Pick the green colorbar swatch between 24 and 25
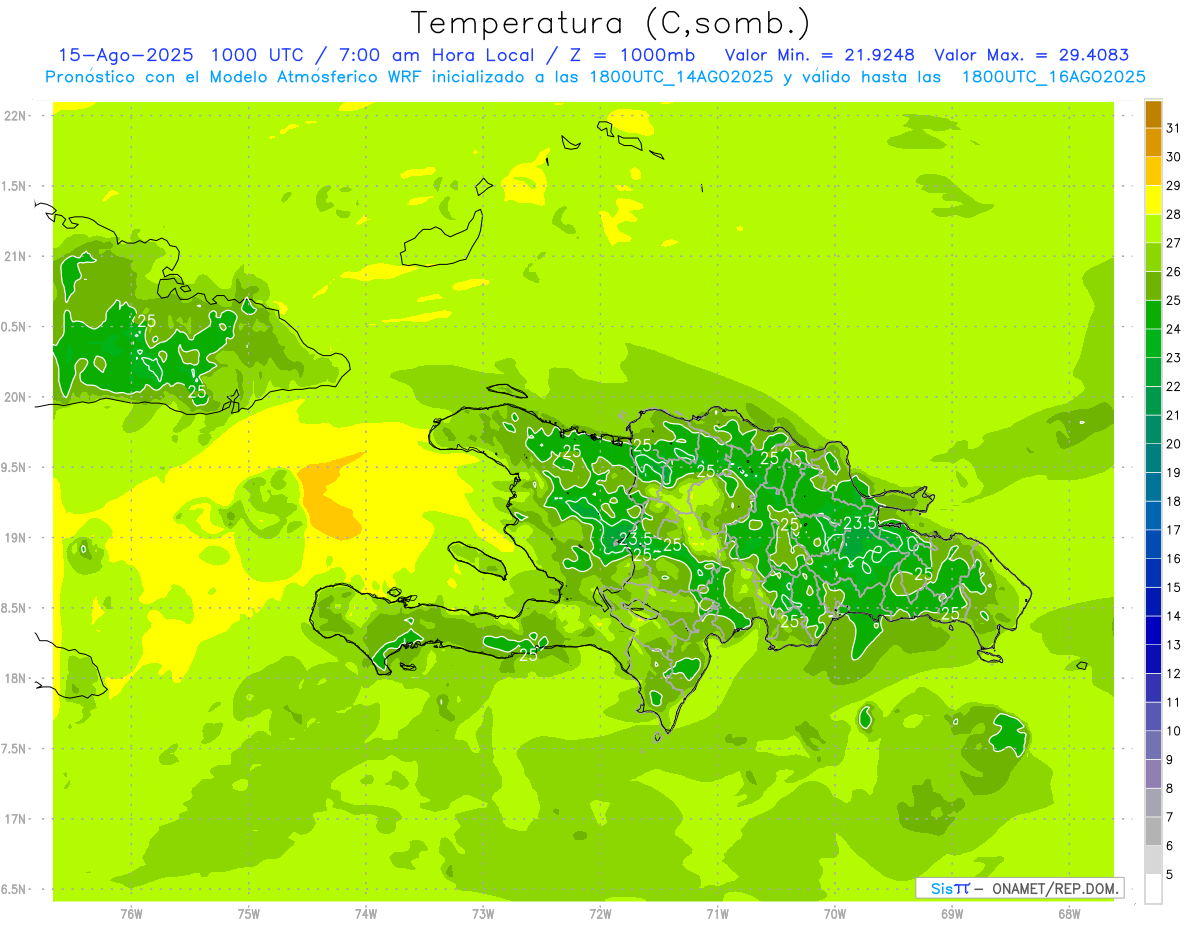Viewport: 1200px width, 927px height. (1153, 315)
